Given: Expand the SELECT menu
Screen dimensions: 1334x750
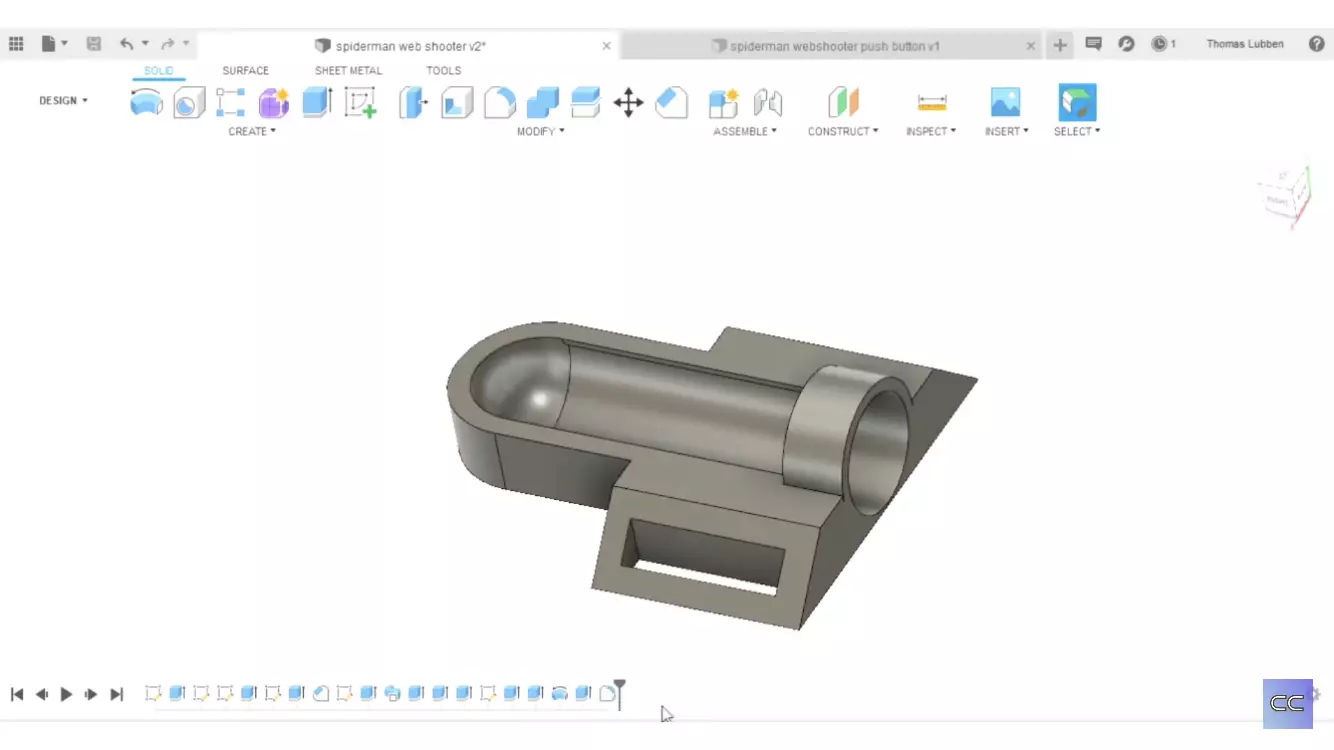Looking at the screenshot, I should [x=1077, y=131].
